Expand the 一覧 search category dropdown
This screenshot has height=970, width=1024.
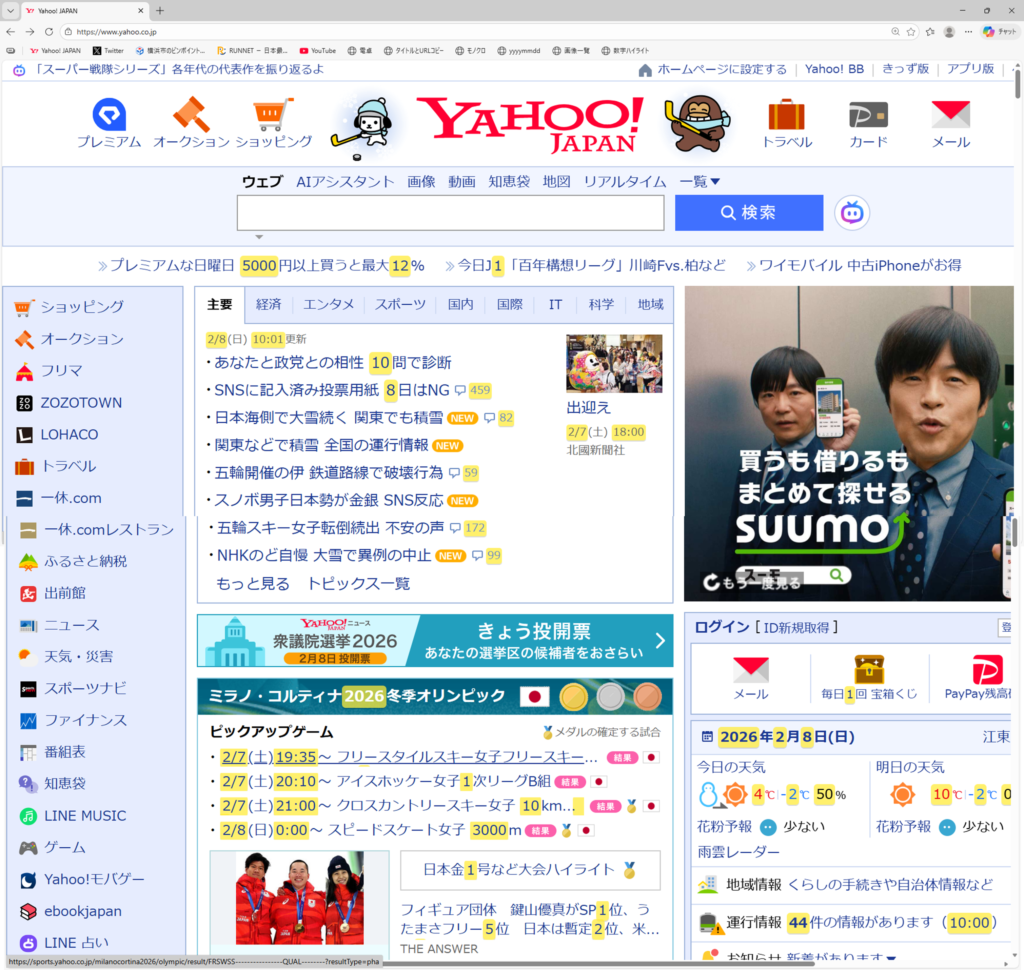[x=700, y=182]
